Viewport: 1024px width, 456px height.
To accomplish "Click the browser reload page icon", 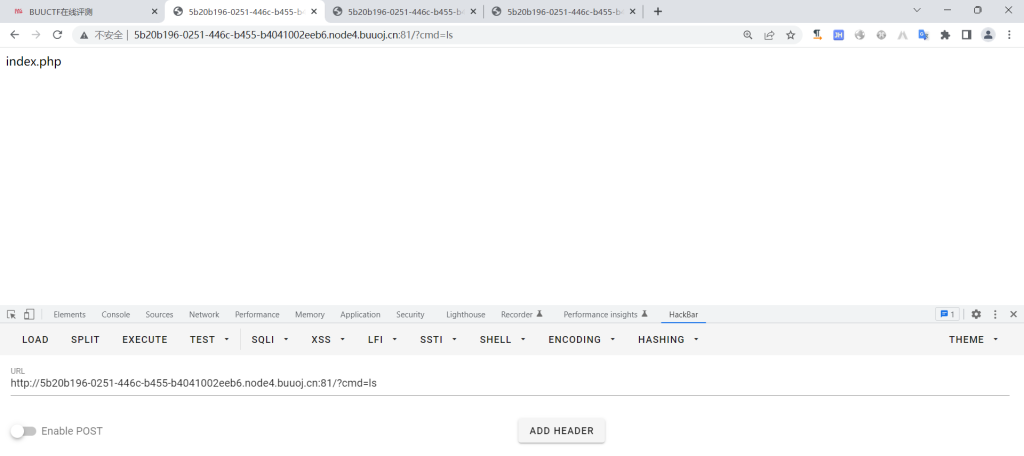I will 57,34.
